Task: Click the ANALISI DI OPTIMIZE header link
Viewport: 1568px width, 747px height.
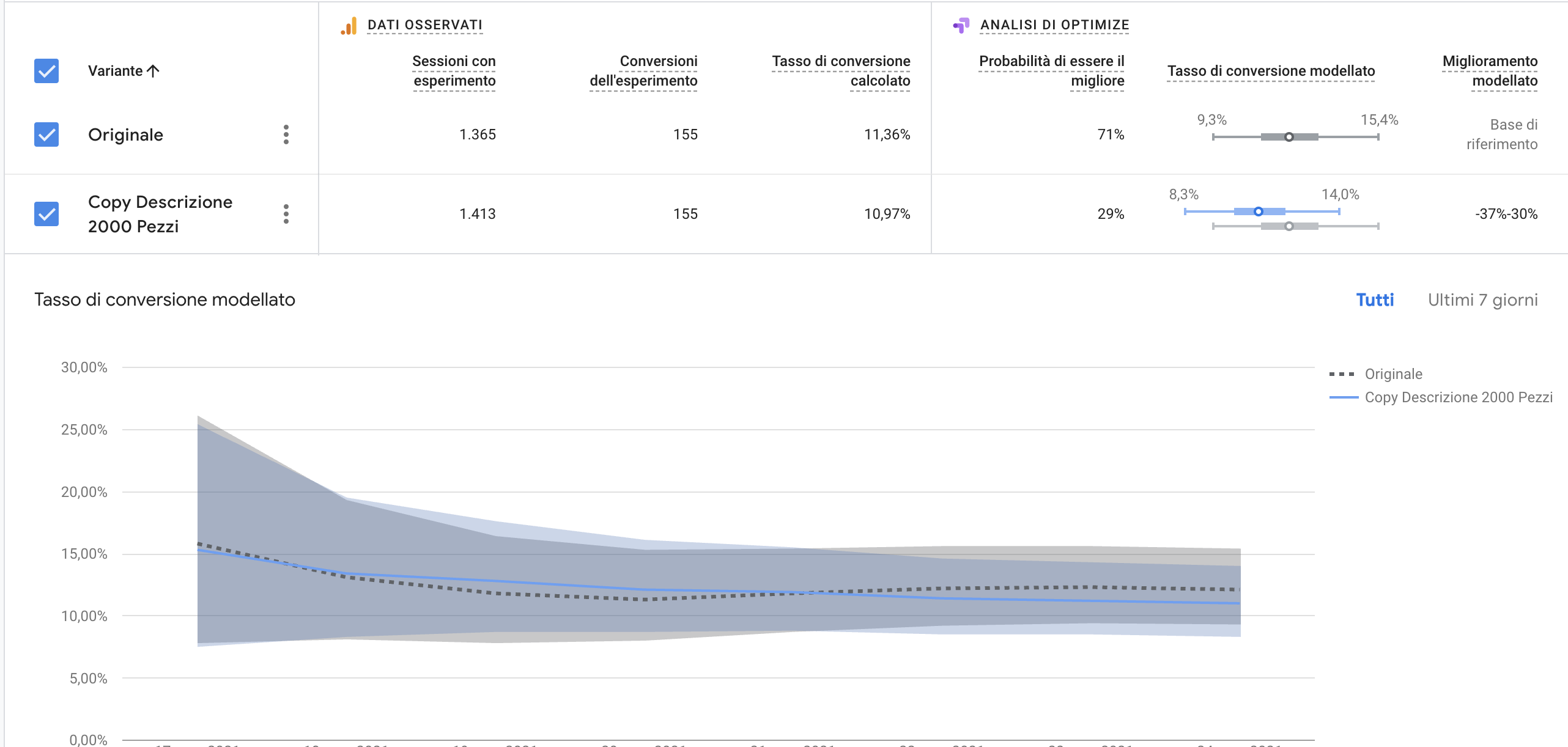Action: point(1054,25)
